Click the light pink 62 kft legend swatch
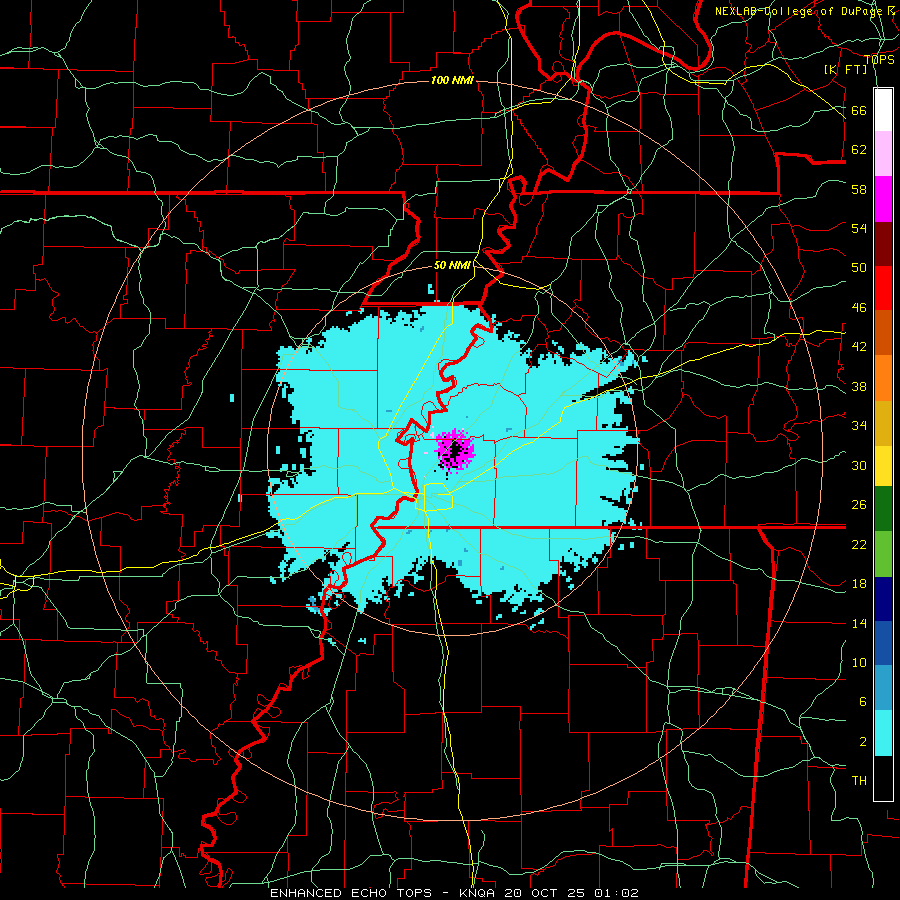Viewport: 900px width, 900px height. tap(883, 154)
